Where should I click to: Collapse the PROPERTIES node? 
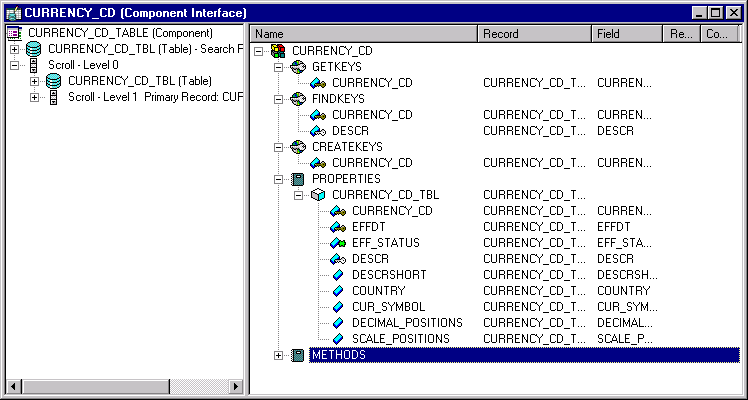coord(278,179)
